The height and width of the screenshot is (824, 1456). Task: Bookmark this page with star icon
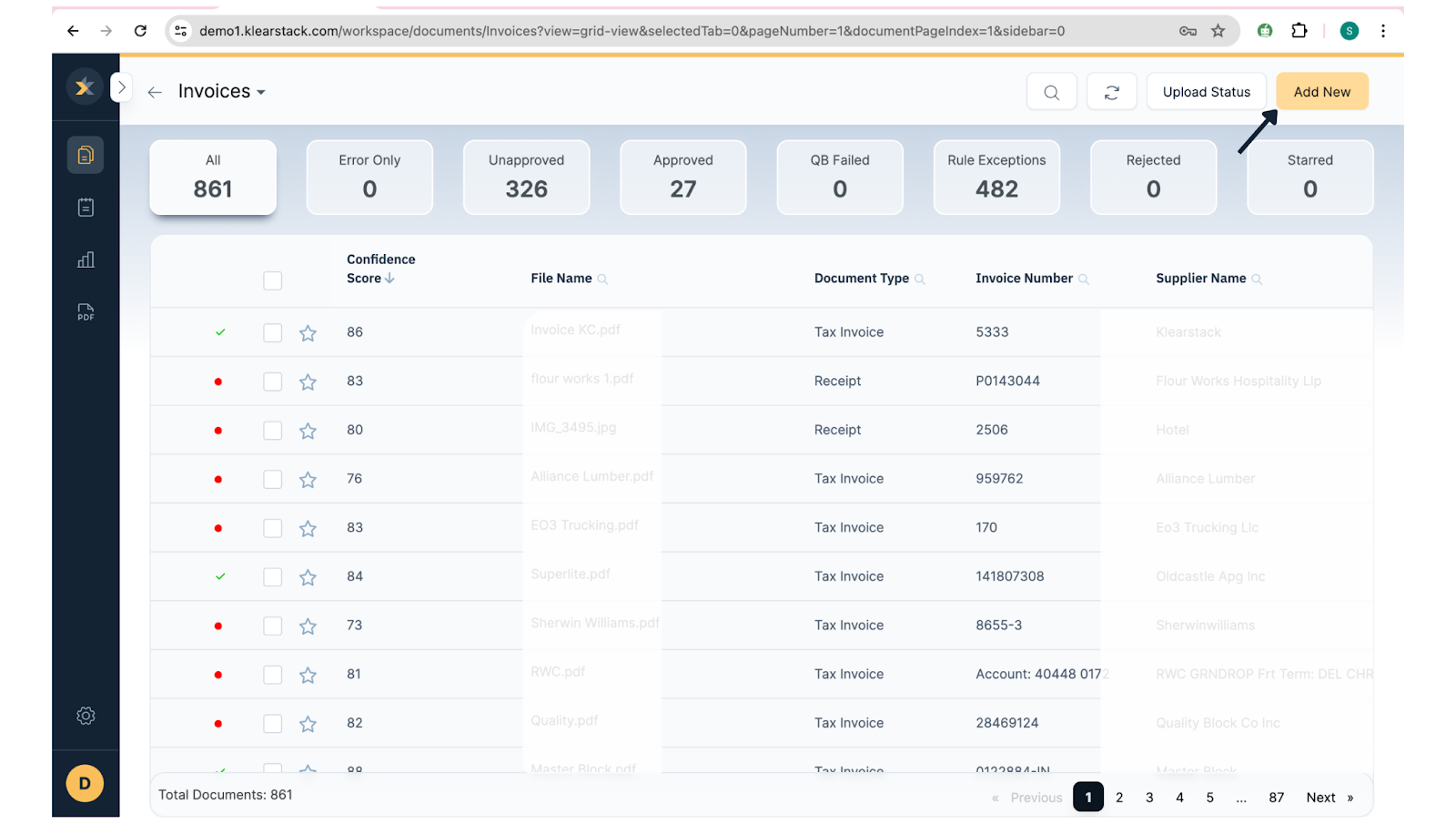point(1218,31)
